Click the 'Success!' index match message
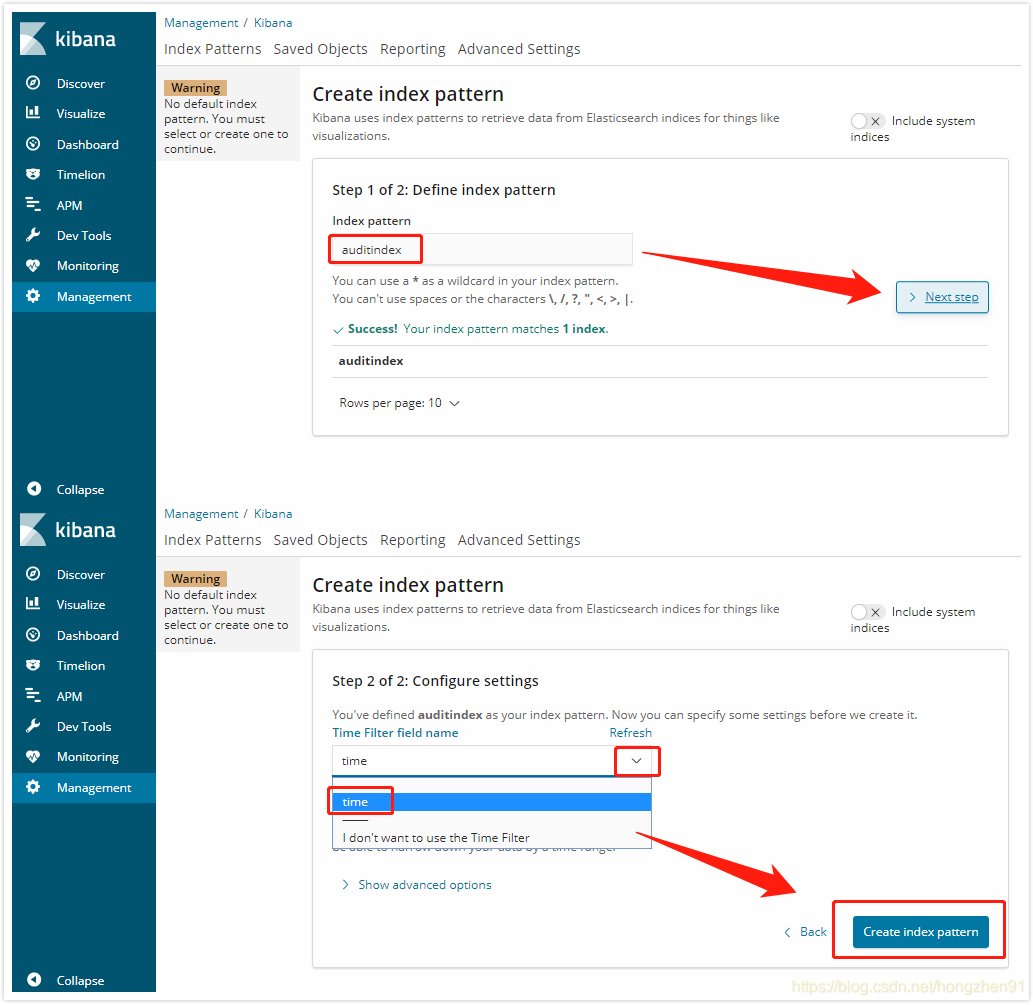The image size is (1033, 1005). (x=470, y=329)
